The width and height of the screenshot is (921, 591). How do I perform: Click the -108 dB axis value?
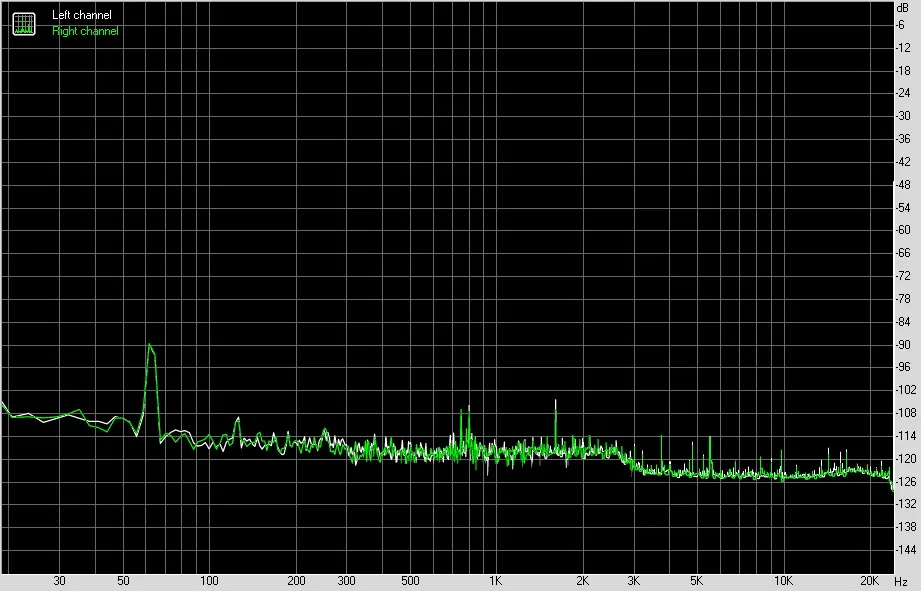[x=905, y=412]
